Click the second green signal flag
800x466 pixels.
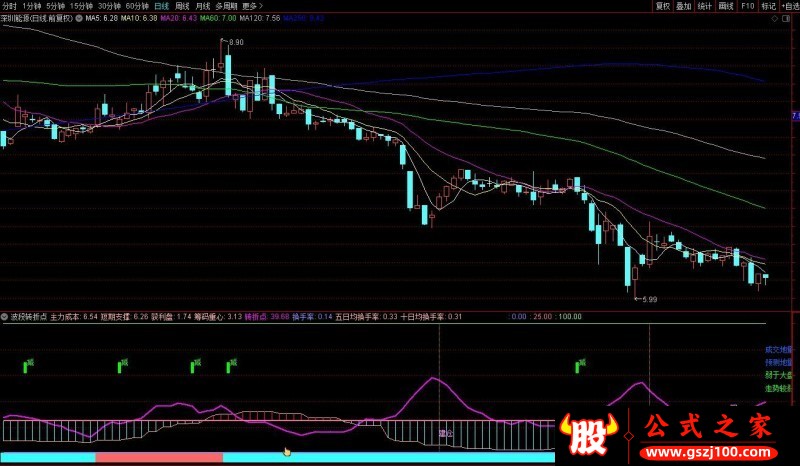[x=122, y=365]
